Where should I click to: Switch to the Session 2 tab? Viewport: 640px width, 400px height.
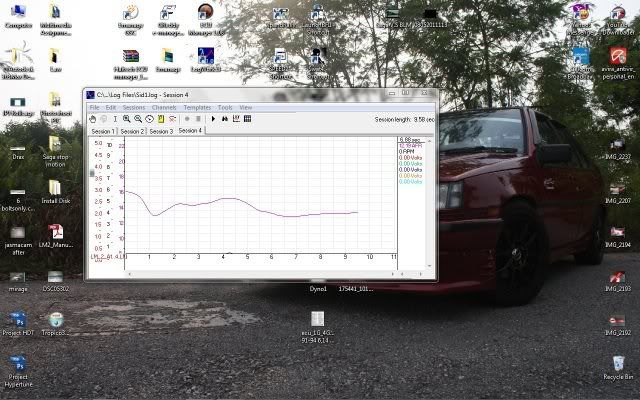pos(132,131)
